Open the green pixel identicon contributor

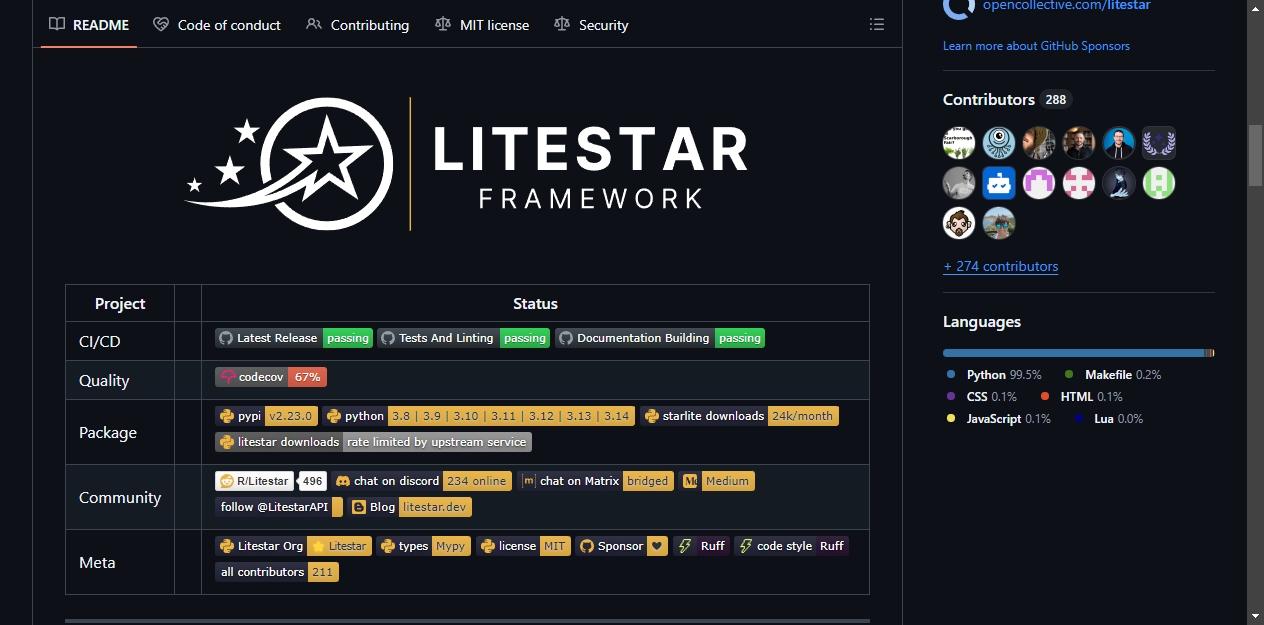tap(1159, 183)
